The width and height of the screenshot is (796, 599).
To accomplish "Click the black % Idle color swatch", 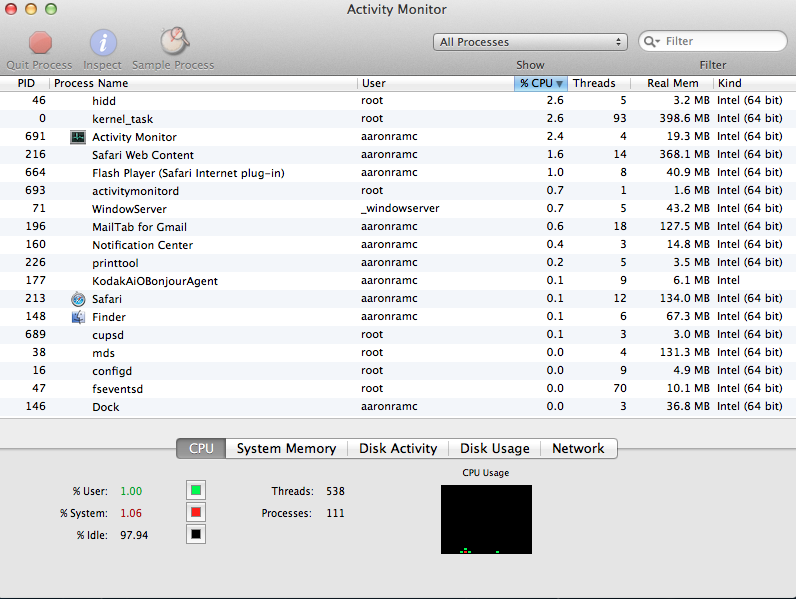I will click(196, 534).
